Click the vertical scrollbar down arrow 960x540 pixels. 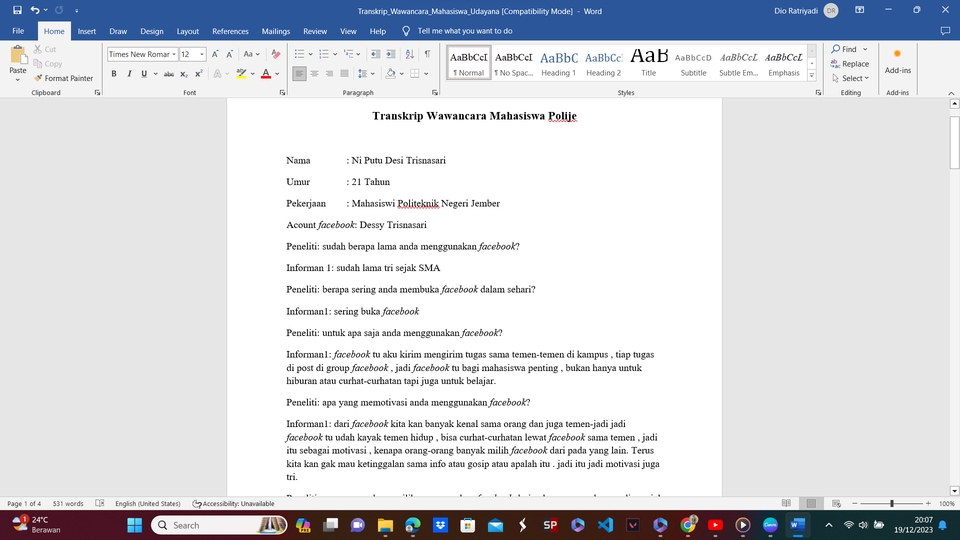point(954,490)
